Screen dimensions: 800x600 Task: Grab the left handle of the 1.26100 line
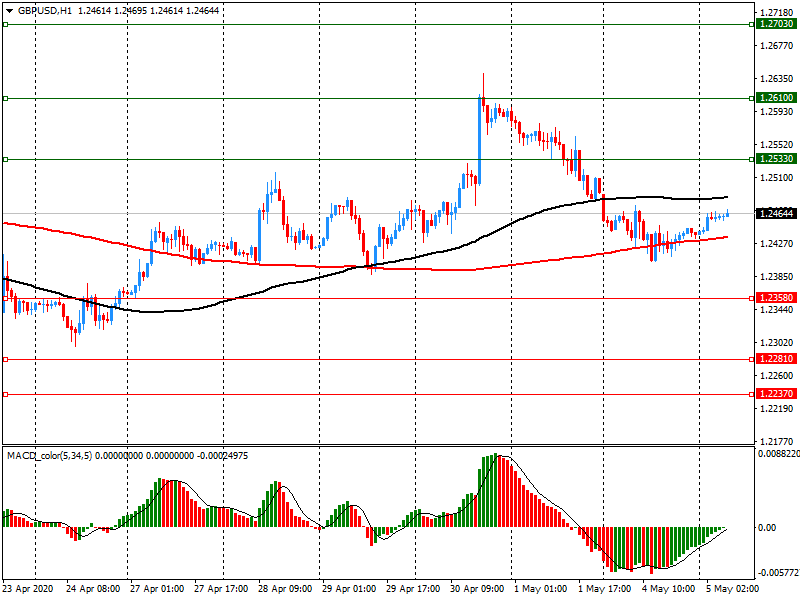tap(6, 98)
